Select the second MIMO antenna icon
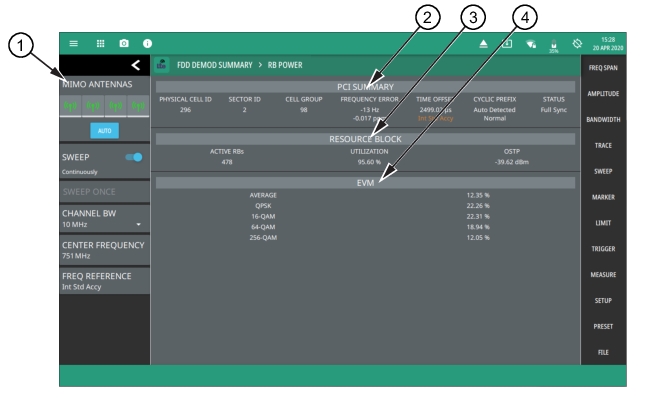The height and width of the screenshot is (398, 651). pyautogui.click(x=93, y=106)
